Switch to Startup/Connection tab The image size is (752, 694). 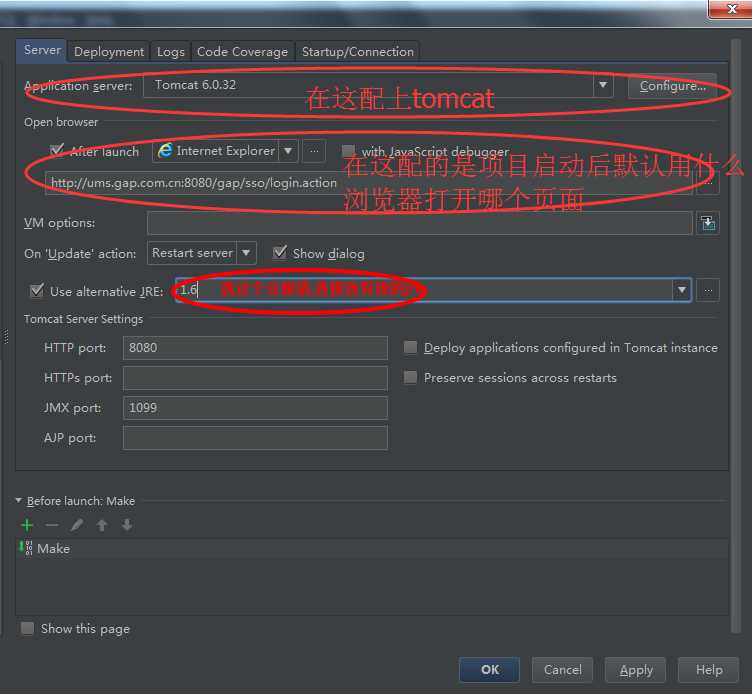click(x=358, y=52)
